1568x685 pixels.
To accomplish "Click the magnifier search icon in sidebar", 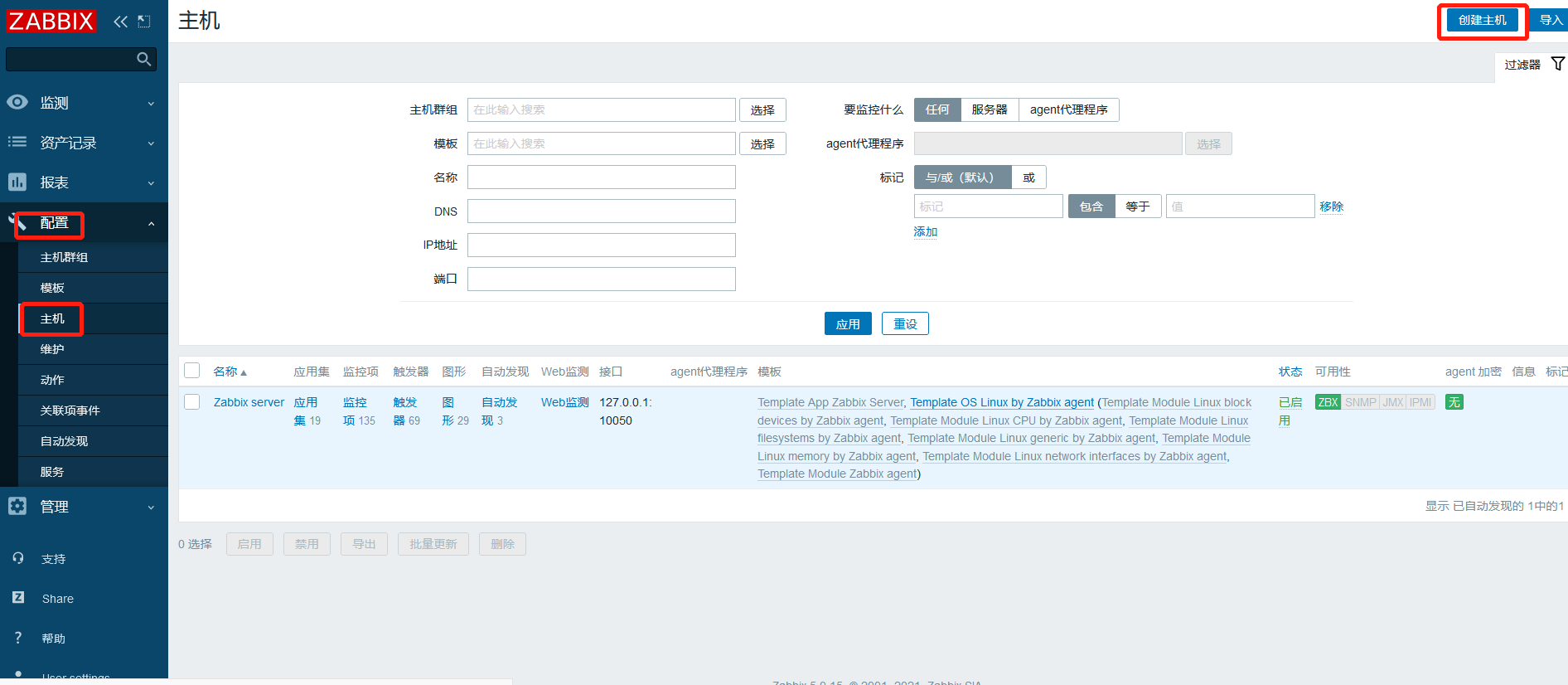I will [144, 59].
